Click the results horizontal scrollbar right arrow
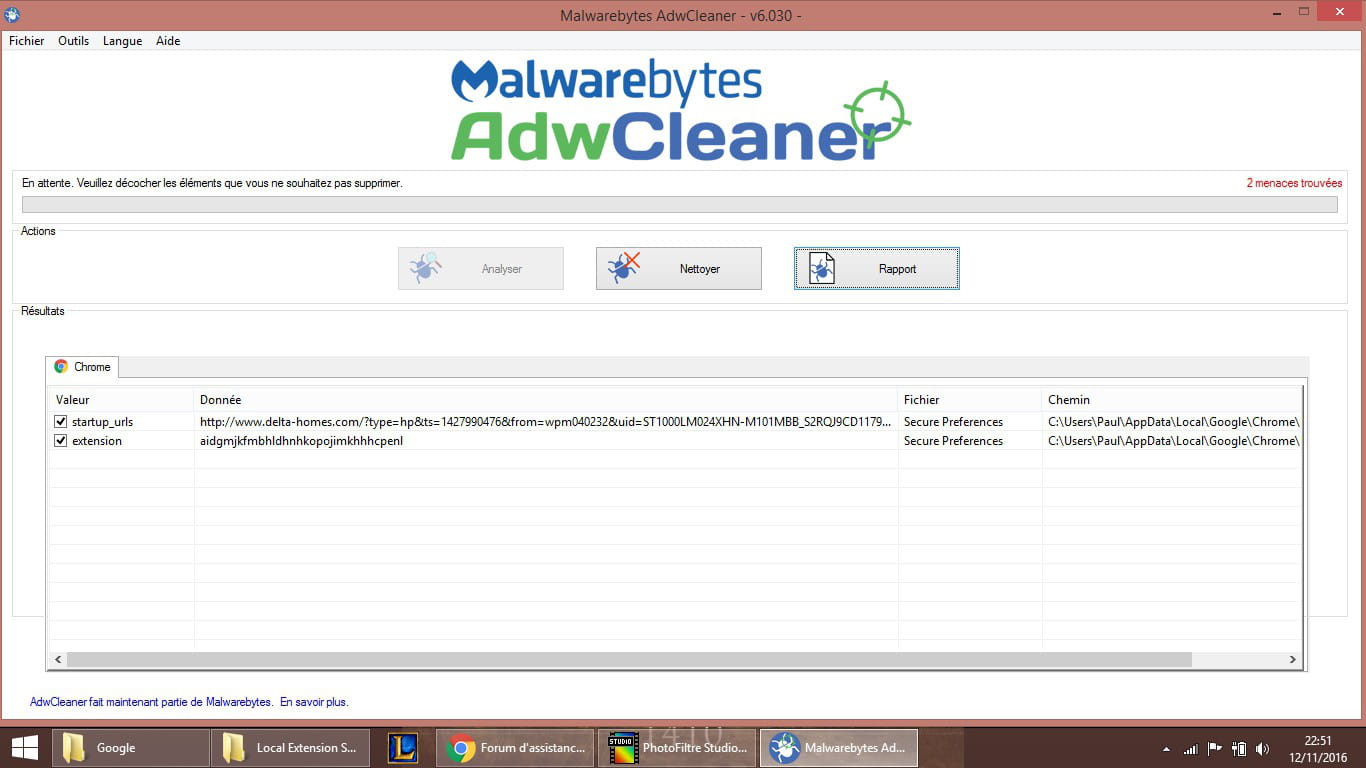 click(x=1293, y=659)
